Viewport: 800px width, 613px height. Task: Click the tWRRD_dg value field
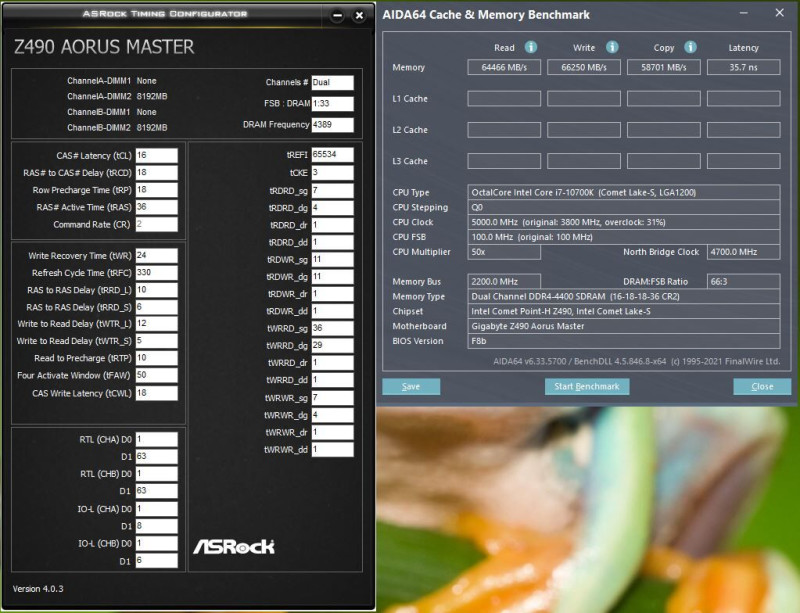pos(333,346)
